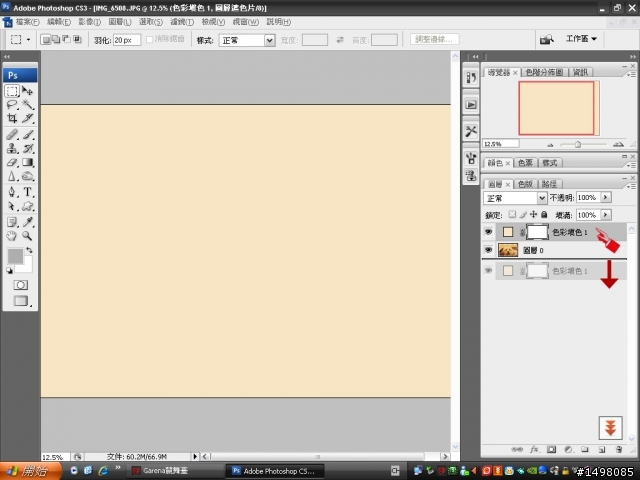Screen dimensions: 640x480
Task: Select the Gradient tool
Action: pyautogui.click(x=28, y=162)
